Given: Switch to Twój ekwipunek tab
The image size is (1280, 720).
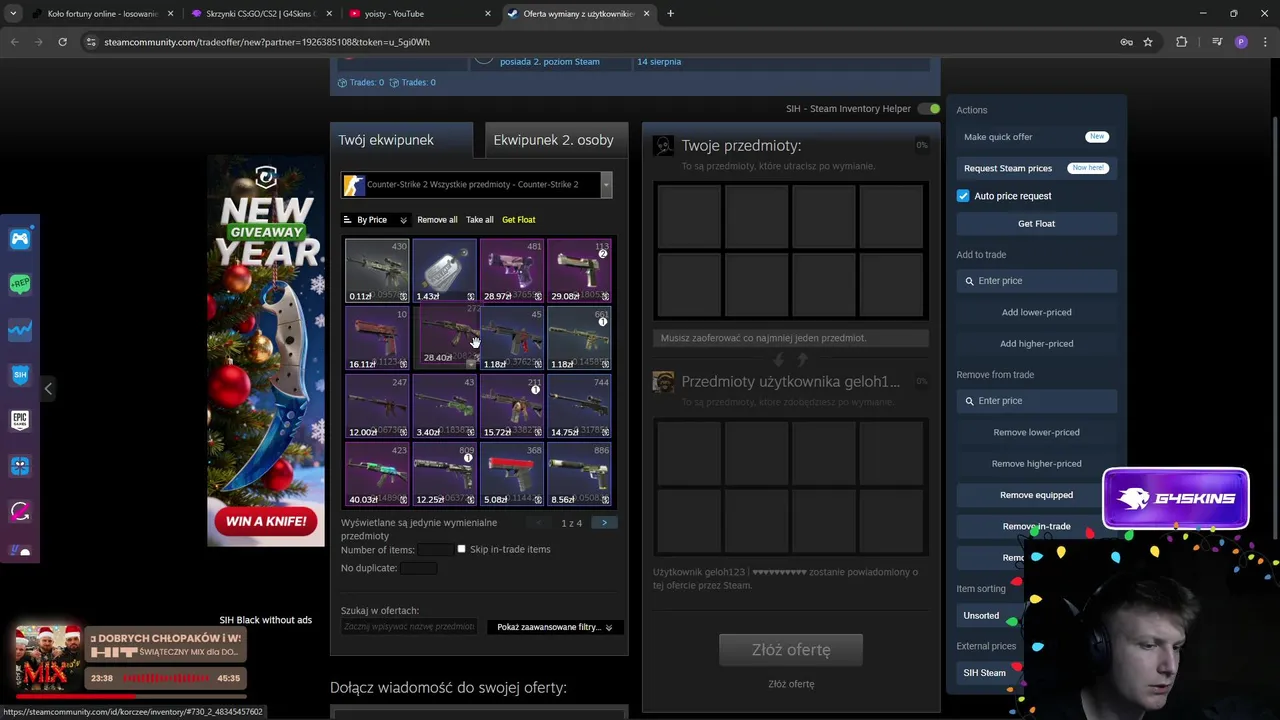Looking at the screenshot, I should (x=402, y=140).
